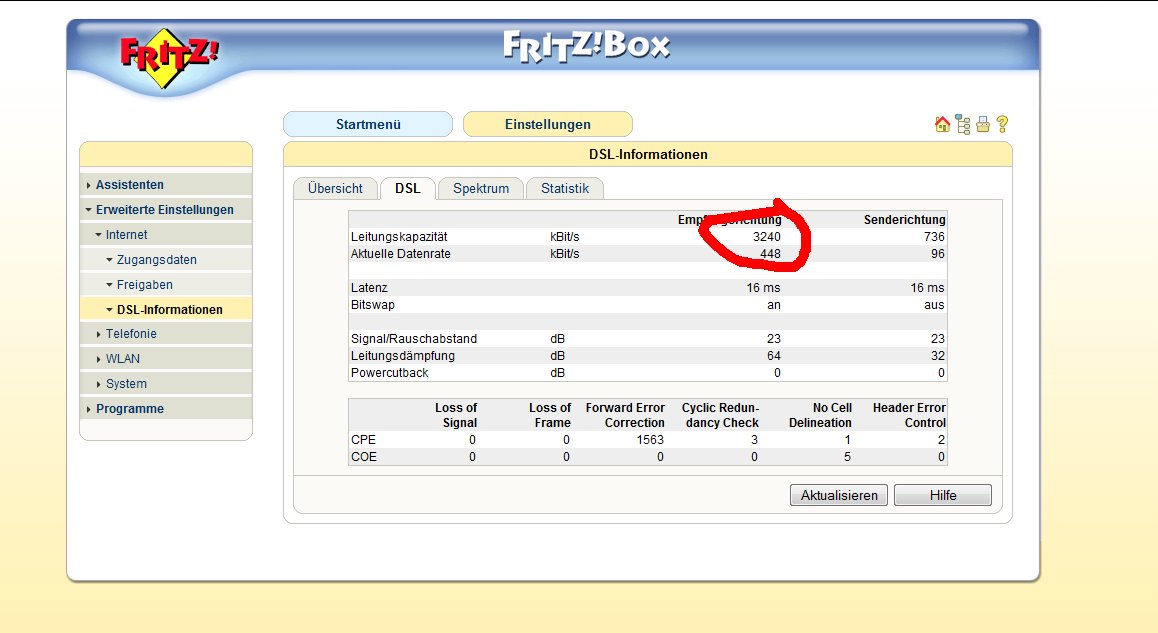
Task: Open the Programme menu entry
Action: [130, 408]
